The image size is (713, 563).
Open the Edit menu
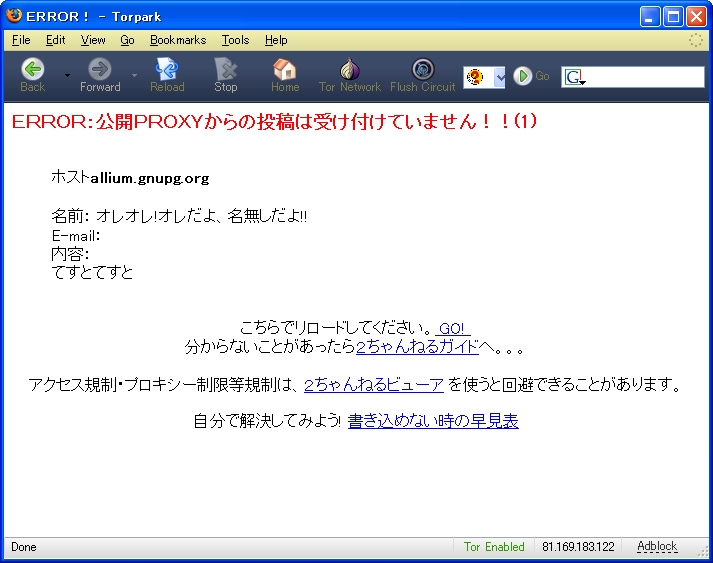[55, 40]
